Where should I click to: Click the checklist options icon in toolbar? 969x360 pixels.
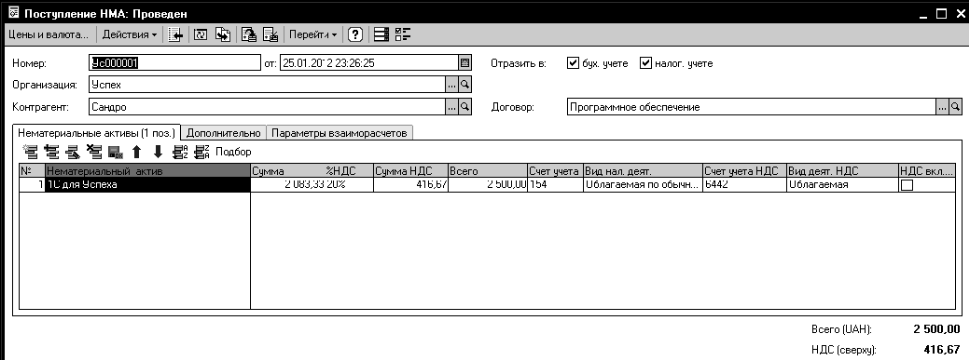402,35
